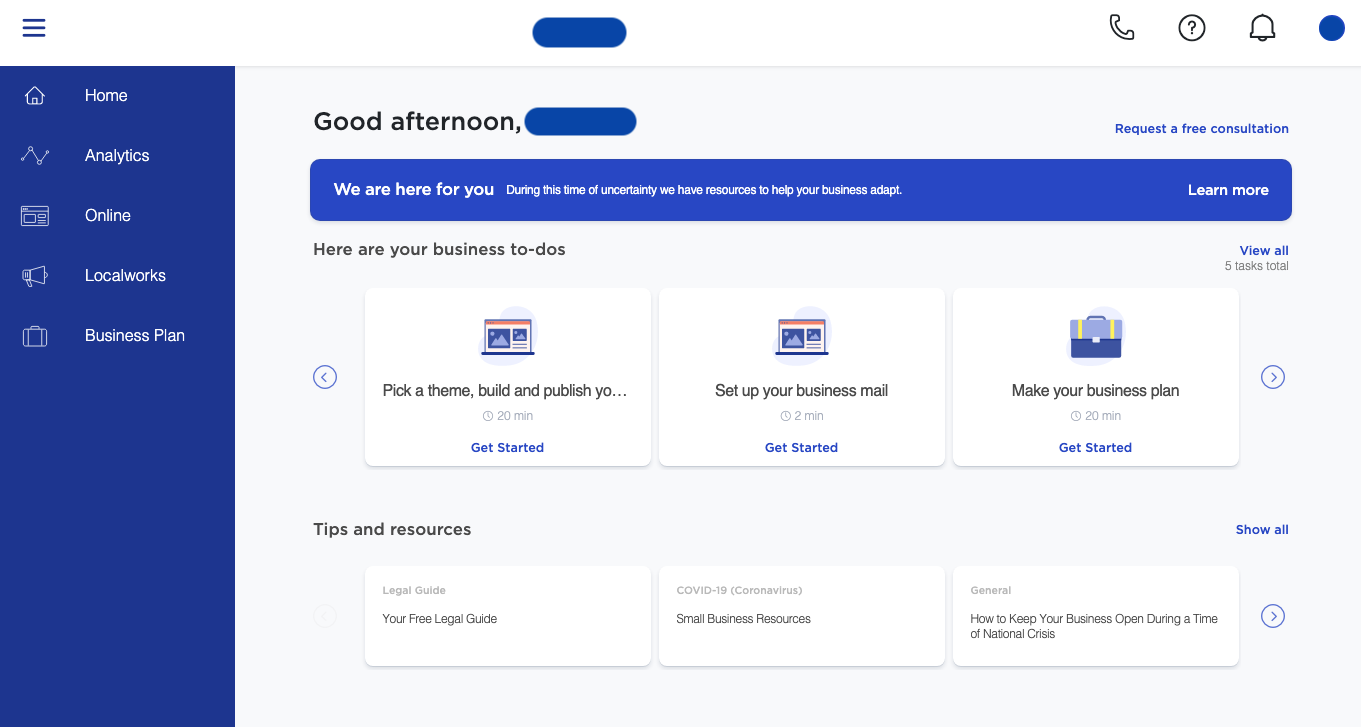Screen dimensions: 1361x727
Task: Open the help question mark icon
Action: [1191, 28]
